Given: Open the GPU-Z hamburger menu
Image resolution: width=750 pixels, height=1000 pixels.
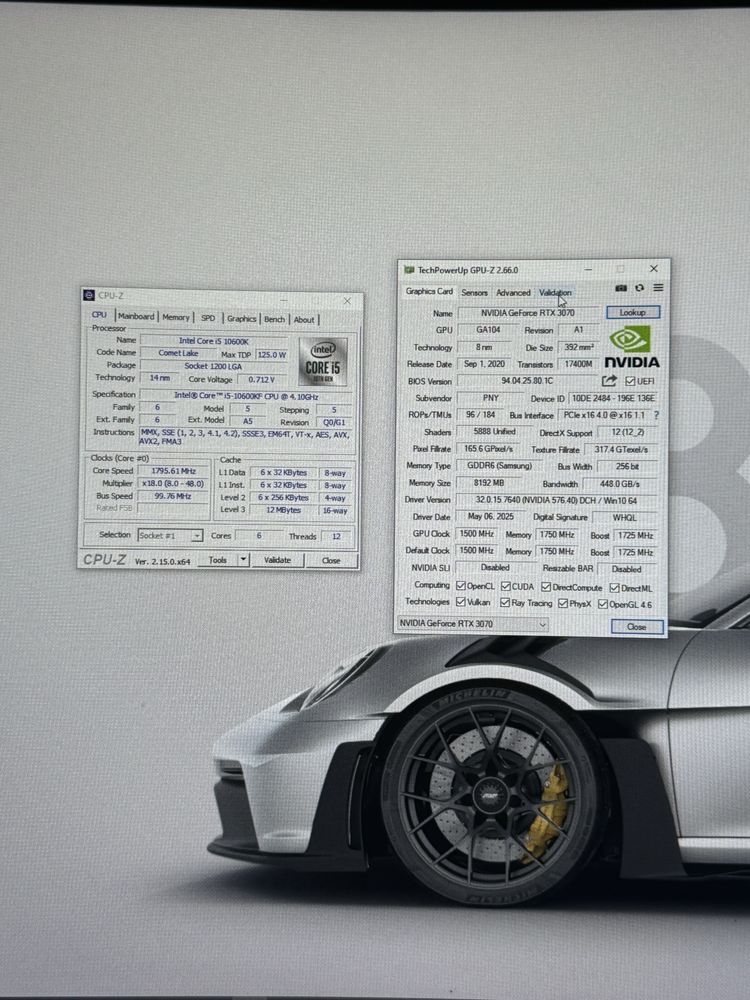Looking at the screenshot, I should pos(658,288).
